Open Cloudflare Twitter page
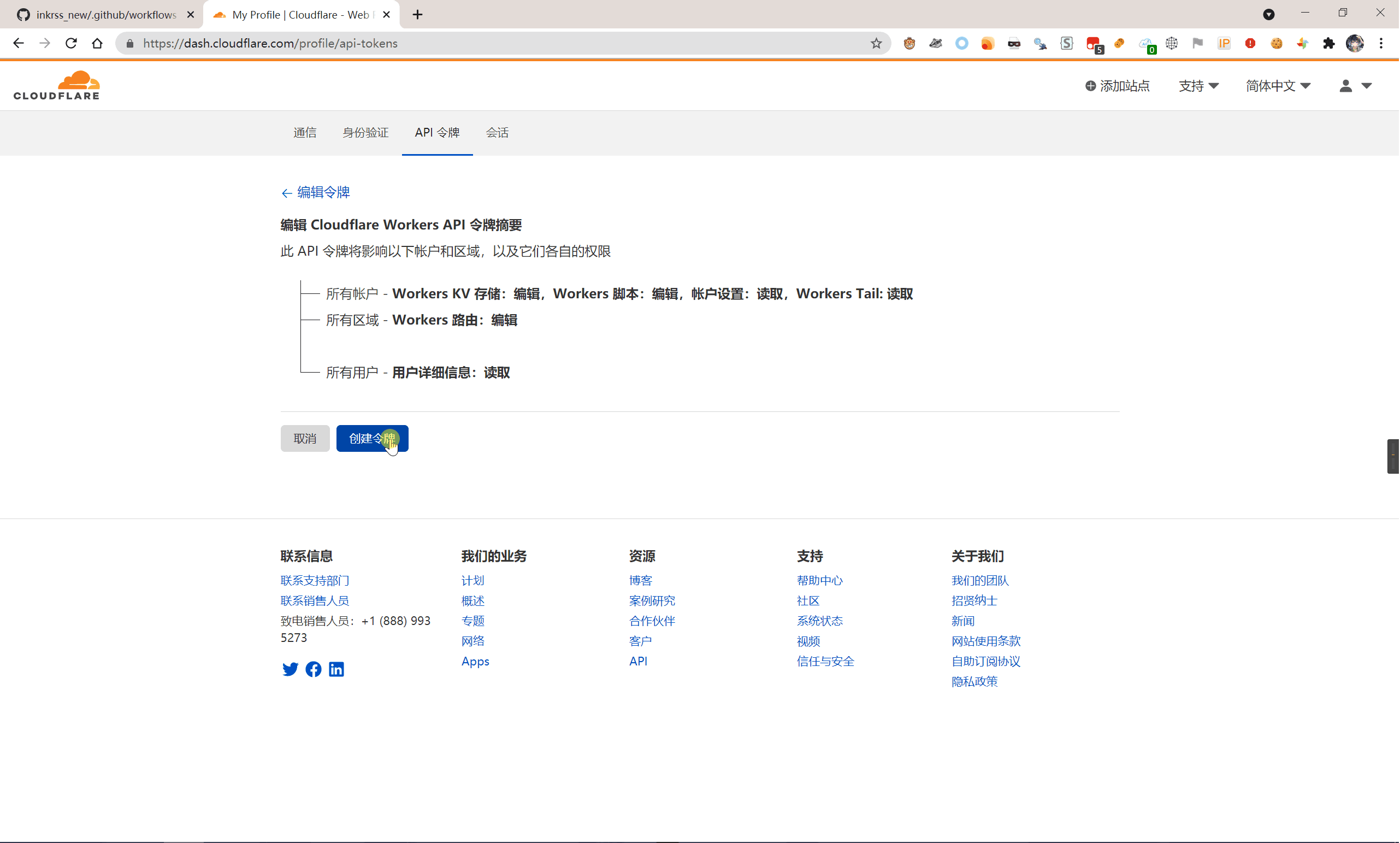This screenshot has height=843, width=1400. coord(290,669)
